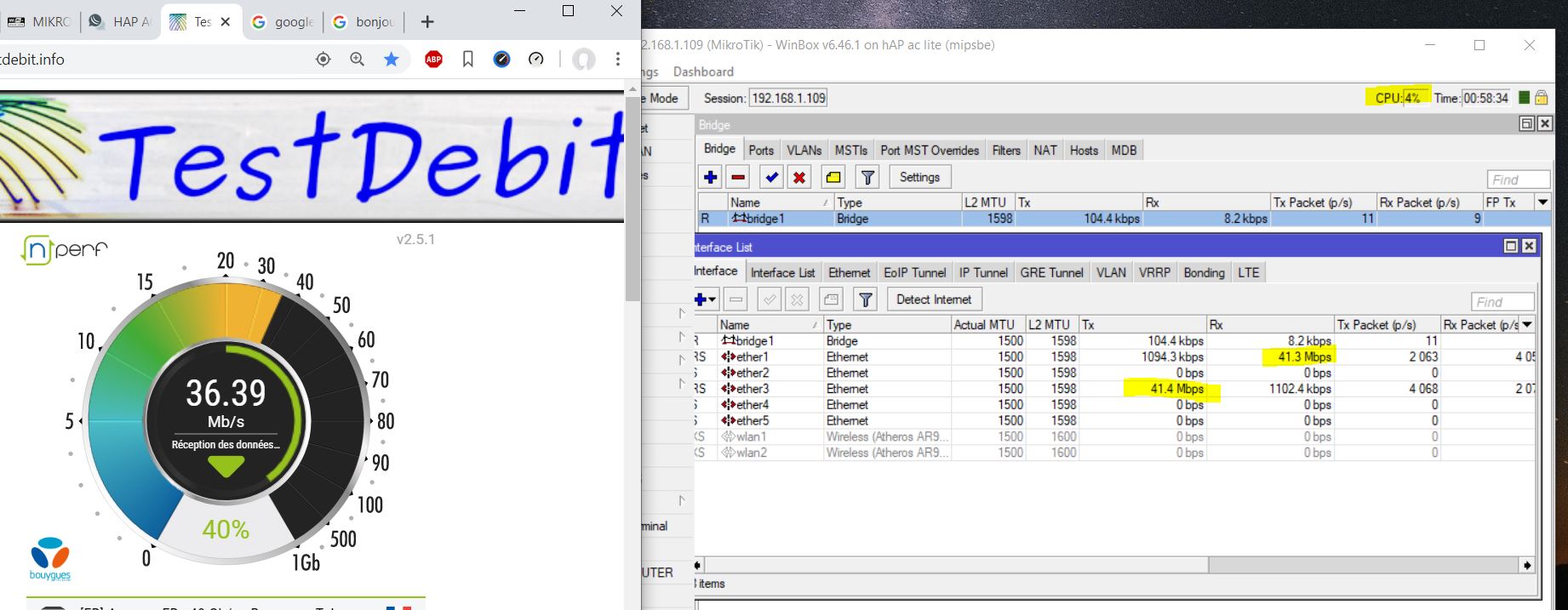Switch to the VLANs tab in Bridge

point(804,151)
